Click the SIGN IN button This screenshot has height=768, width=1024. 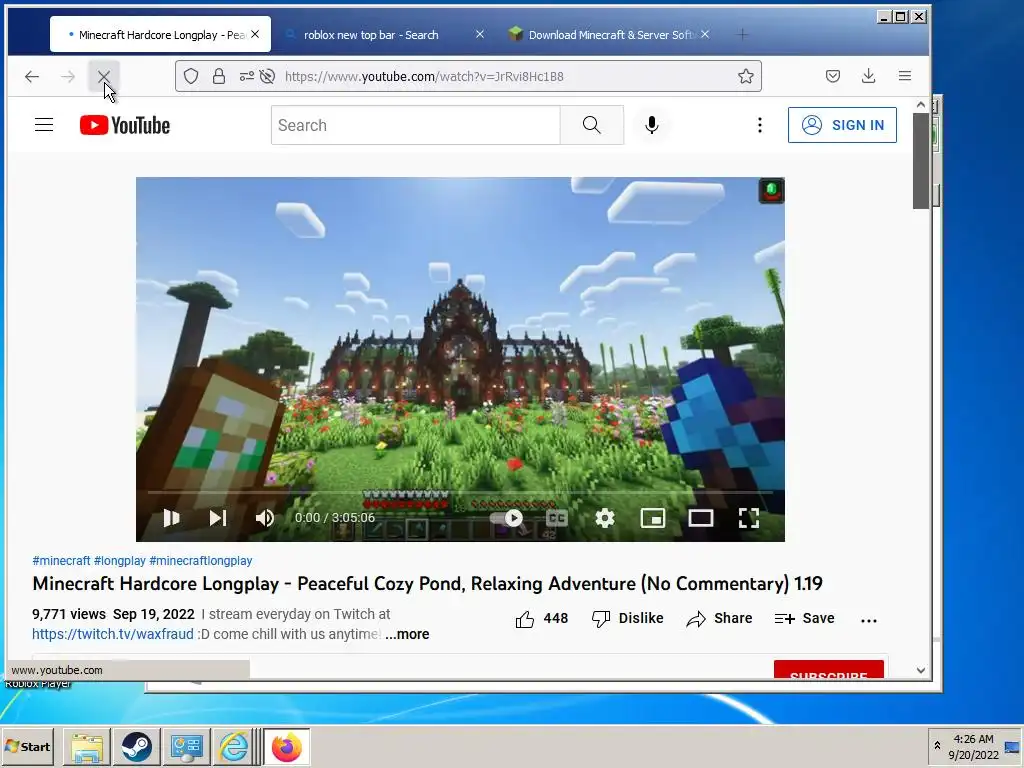coord(842,125)
